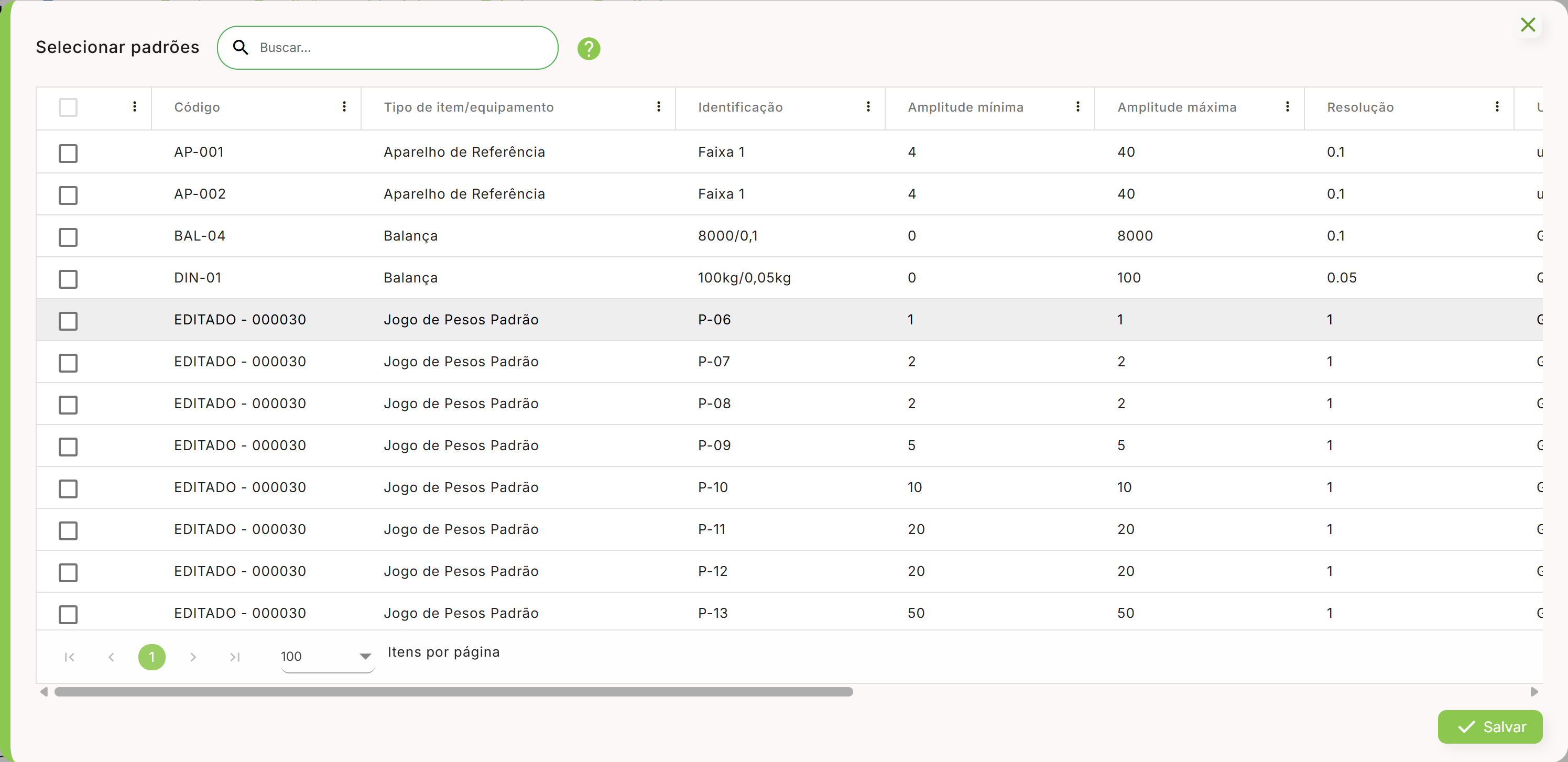Screen dimensions: 1568x762
Task: Open Amplitude mínima column options menu
Action: 1078,107
